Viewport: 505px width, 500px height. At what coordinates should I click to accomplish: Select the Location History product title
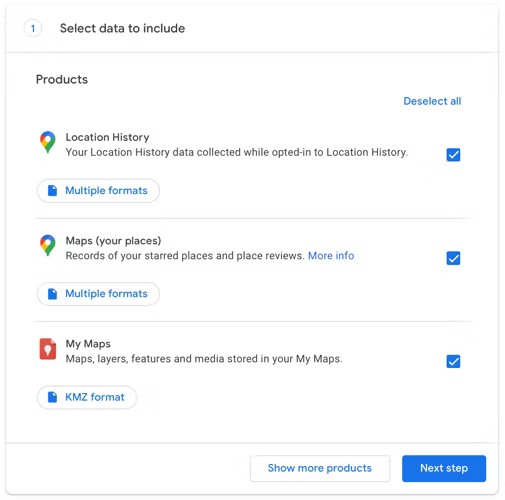tap(107, 137)
